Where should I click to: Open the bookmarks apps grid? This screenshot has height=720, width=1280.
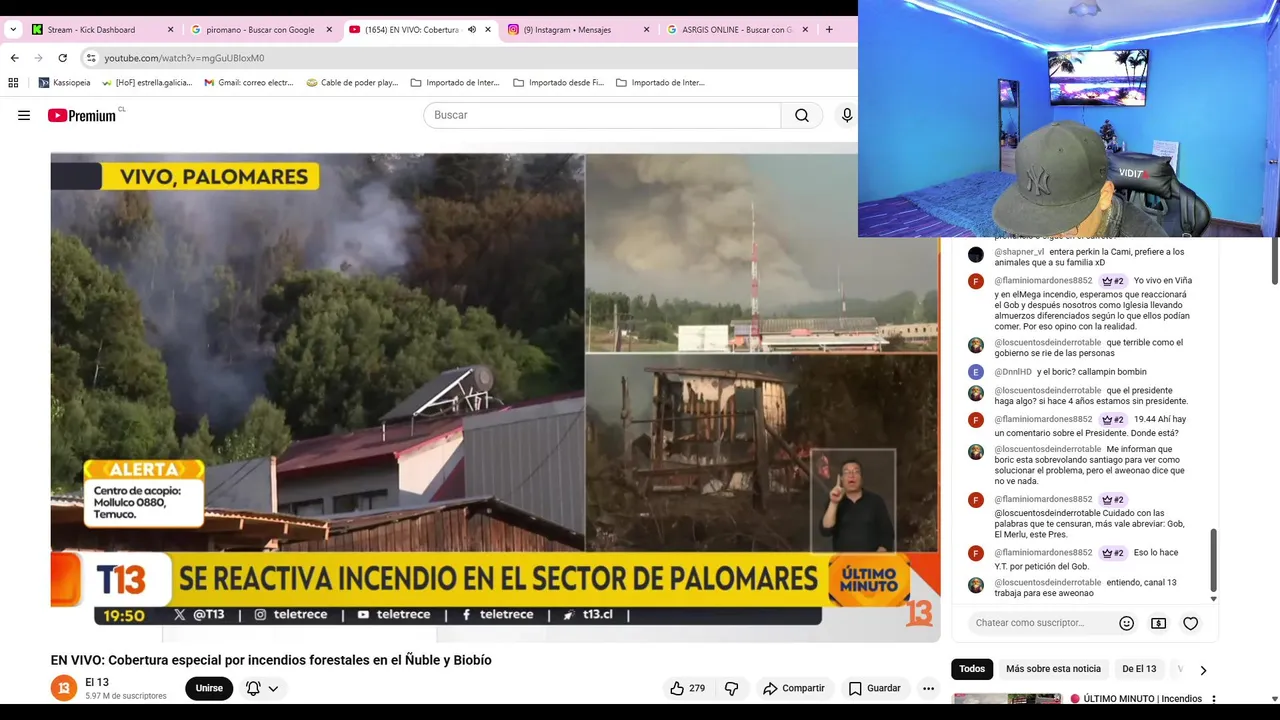click(x=13, y=83)
